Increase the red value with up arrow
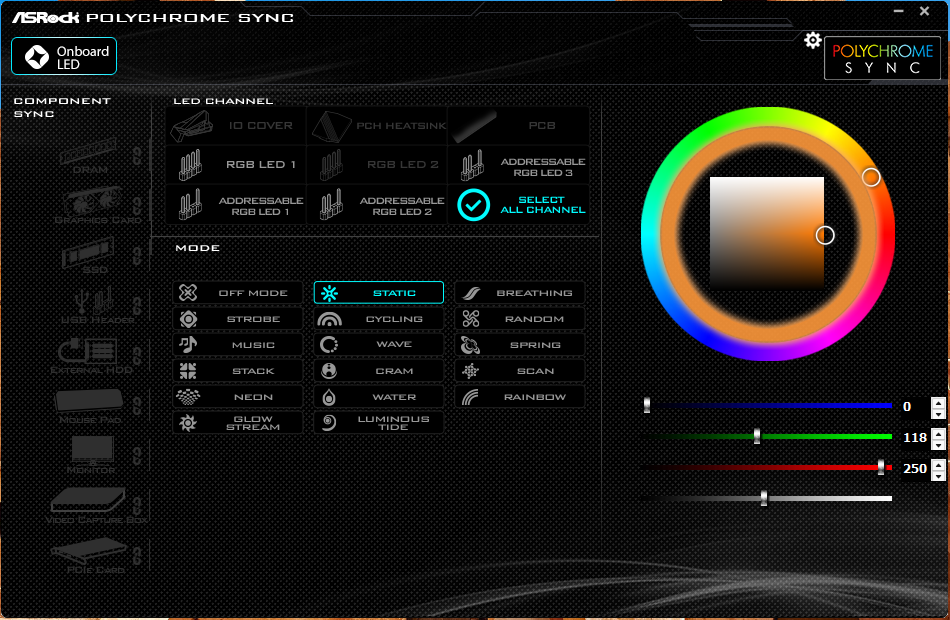 (x=938, y=464)
